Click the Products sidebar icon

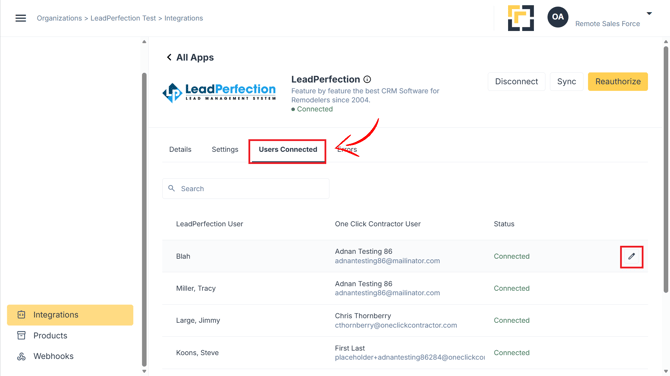(x=21, y=335)
